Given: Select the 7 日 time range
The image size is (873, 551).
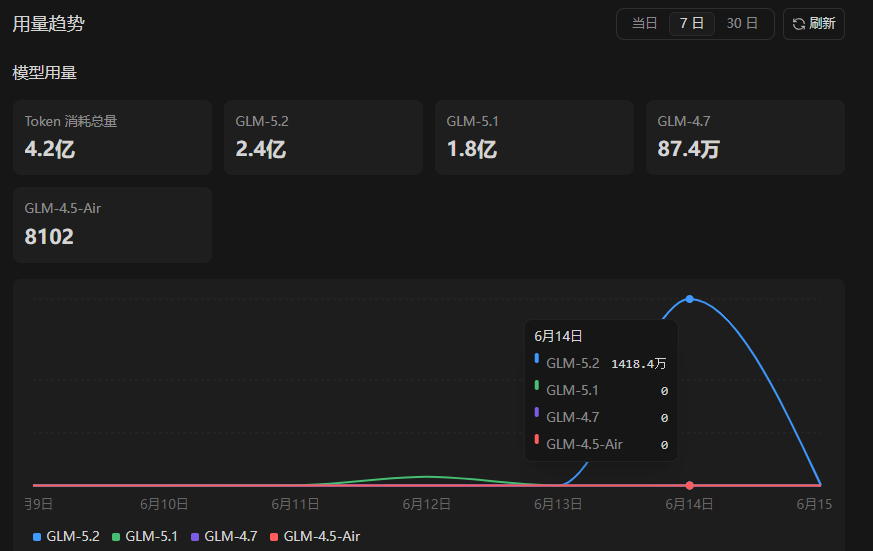Looking at the screenshot, I should [691, 23].
